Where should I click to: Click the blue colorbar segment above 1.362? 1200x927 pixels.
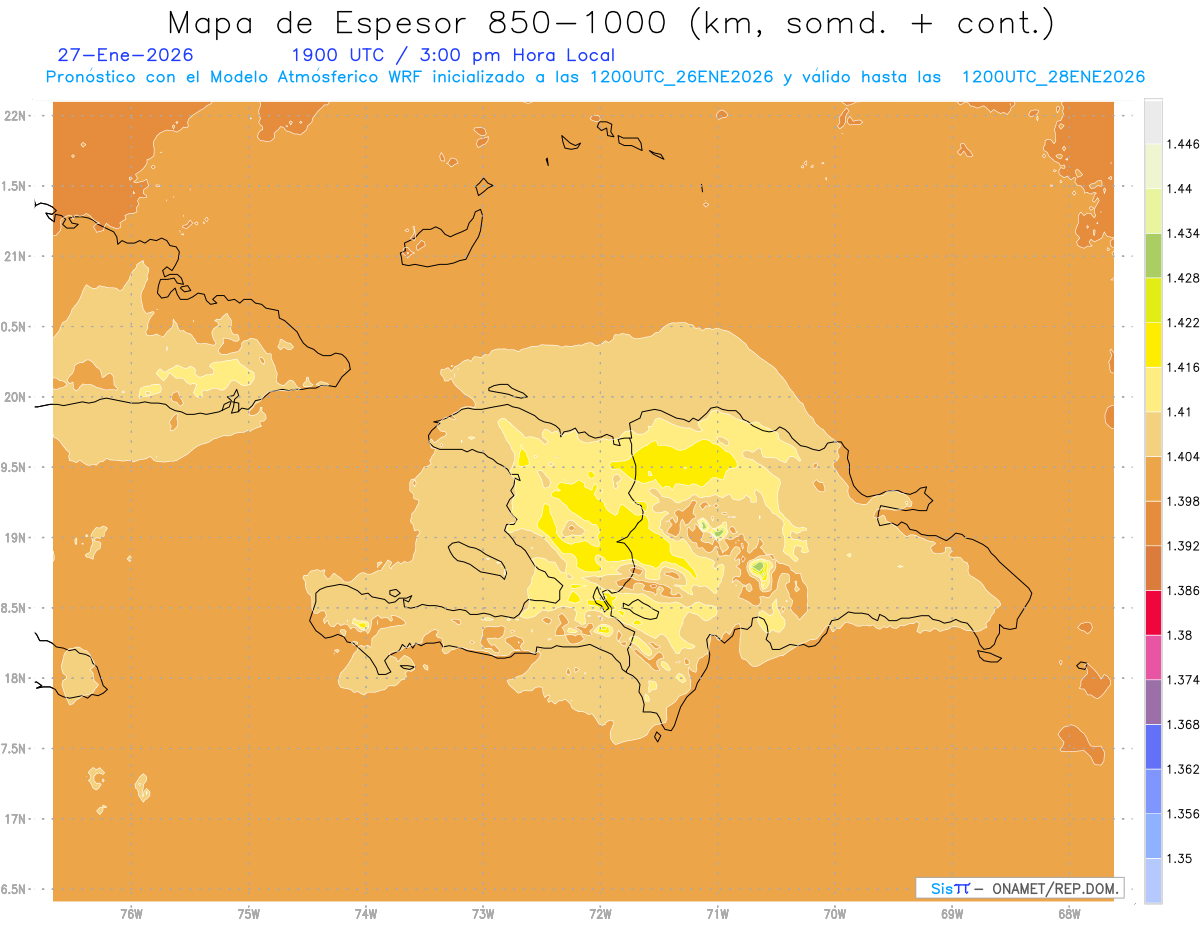[x=1153, y=747]
